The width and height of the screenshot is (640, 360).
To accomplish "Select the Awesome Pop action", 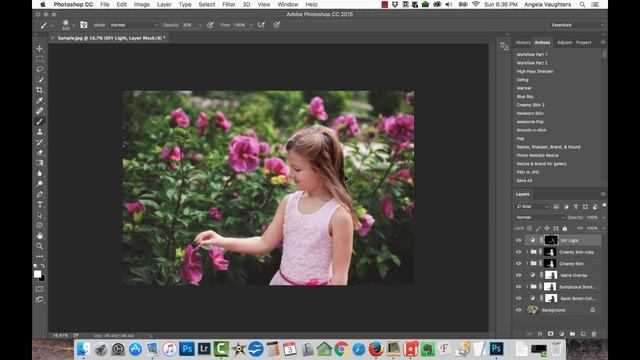I will click(x=530, y=122).
